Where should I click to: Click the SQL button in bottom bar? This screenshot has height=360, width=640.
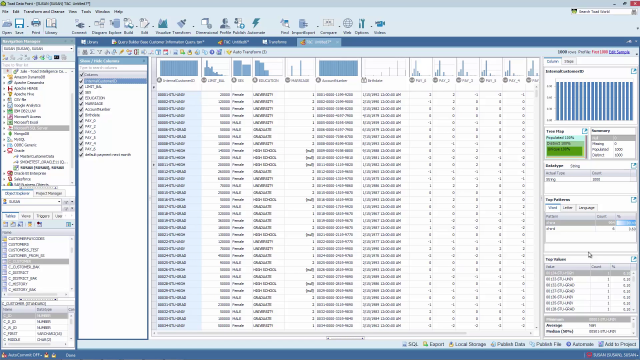coord(411,344)
